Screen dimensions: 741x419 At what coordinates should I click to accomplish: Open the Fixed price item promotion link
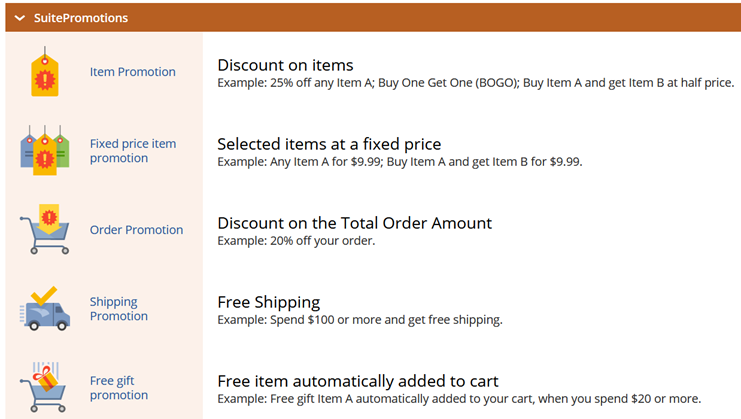[132, 151]
